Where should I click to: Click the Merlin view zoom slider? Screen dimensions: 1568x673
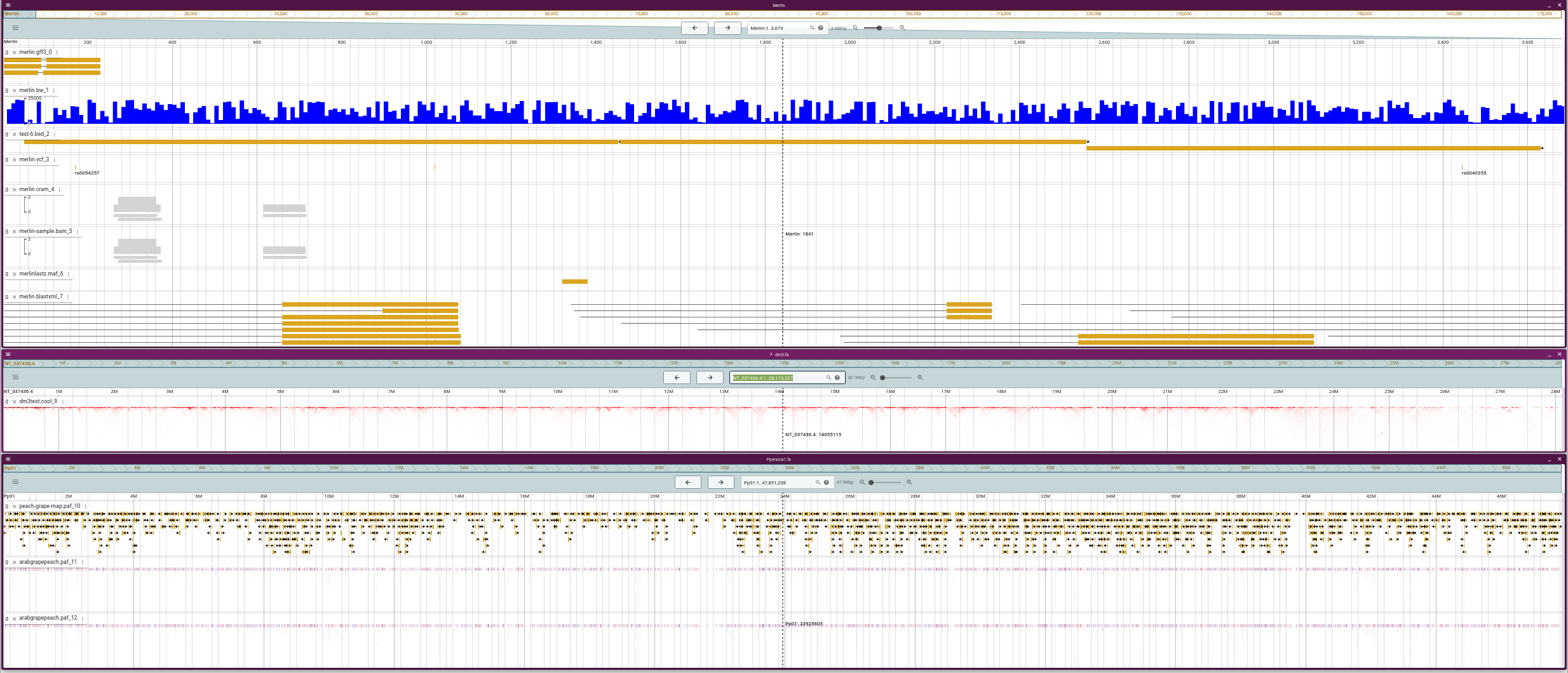click(x=879, y=28)
